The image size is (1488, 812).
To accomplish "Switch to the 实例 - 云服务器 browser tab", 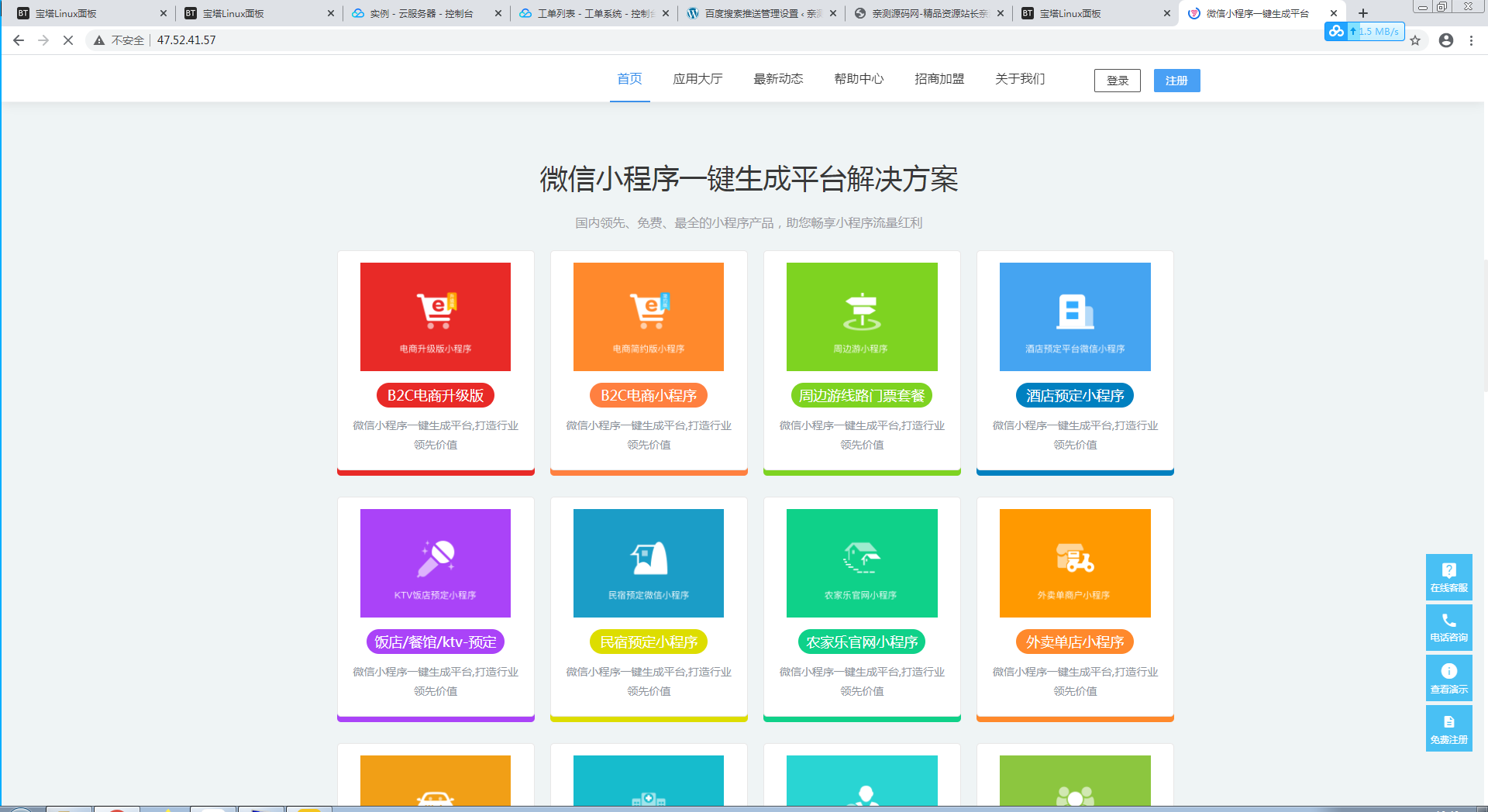I will coord(427,13).
